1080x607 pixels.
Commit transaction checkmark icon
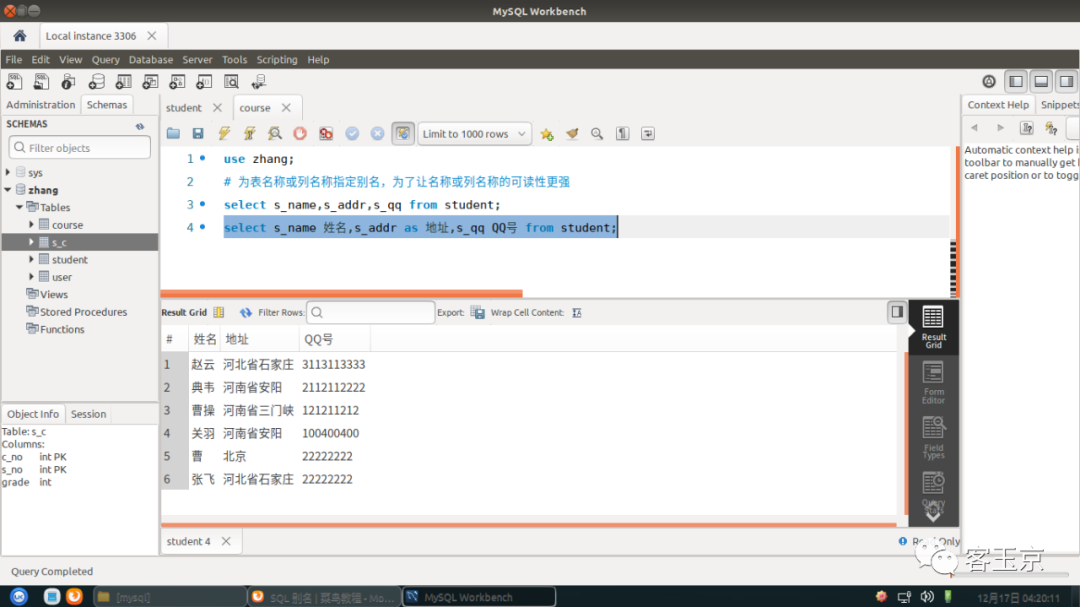[x=352, y=134]
